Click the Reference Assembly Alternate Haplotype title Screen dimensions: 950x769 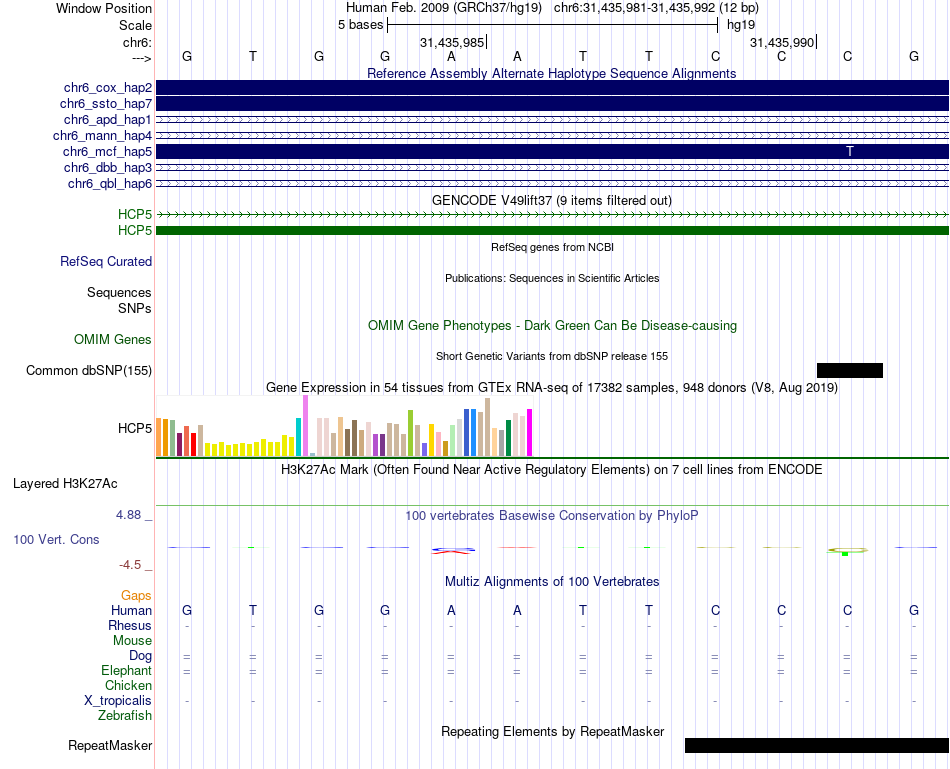click(552, 73)
